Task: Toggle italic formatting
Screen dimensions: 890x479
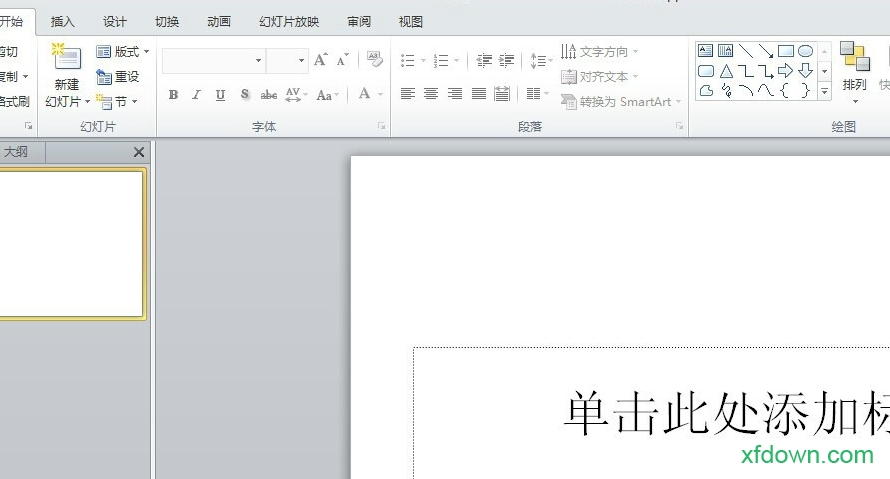Action: pos(196,95)
